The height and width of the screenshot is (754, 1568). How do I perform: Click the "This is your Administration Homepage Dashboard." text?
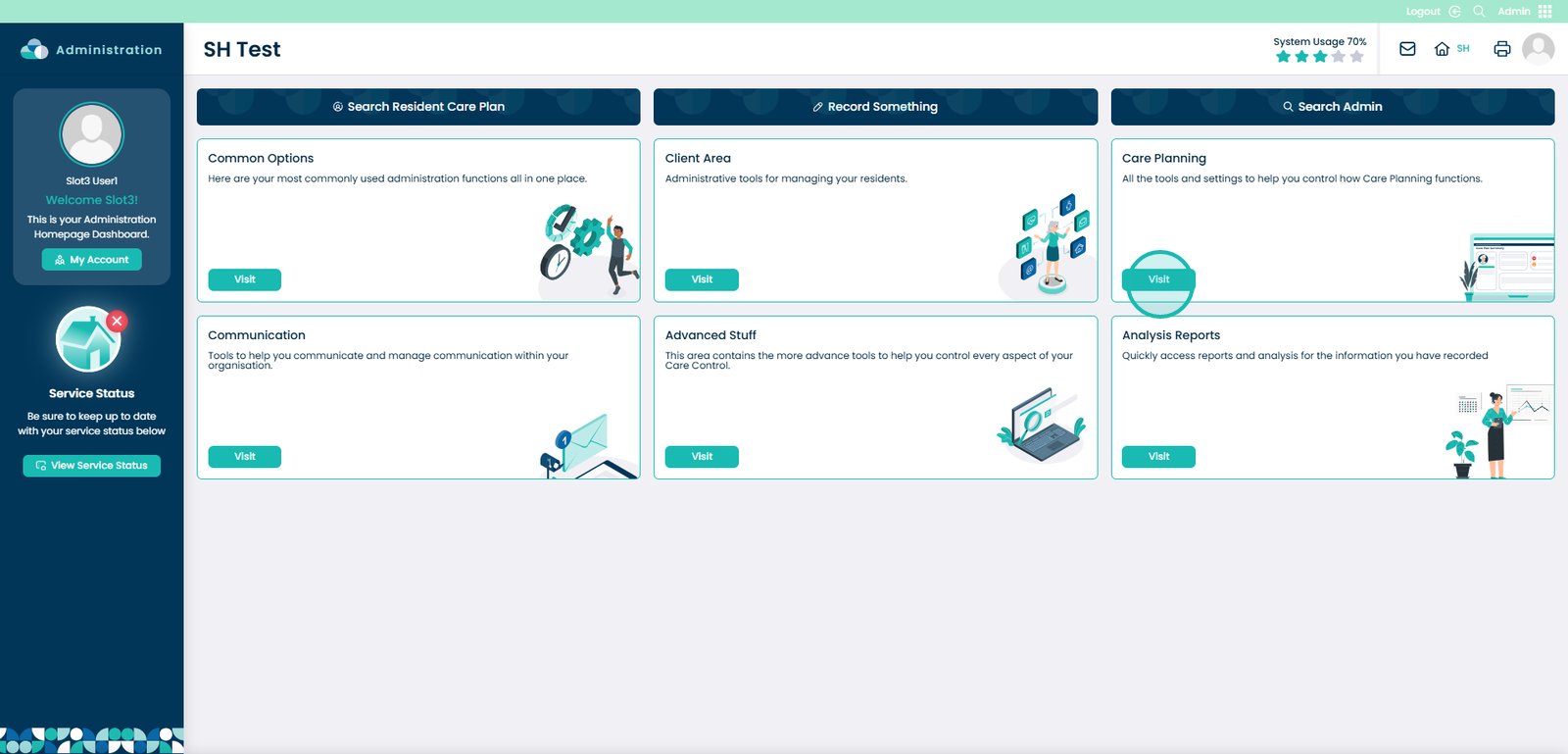click(92, 226)
